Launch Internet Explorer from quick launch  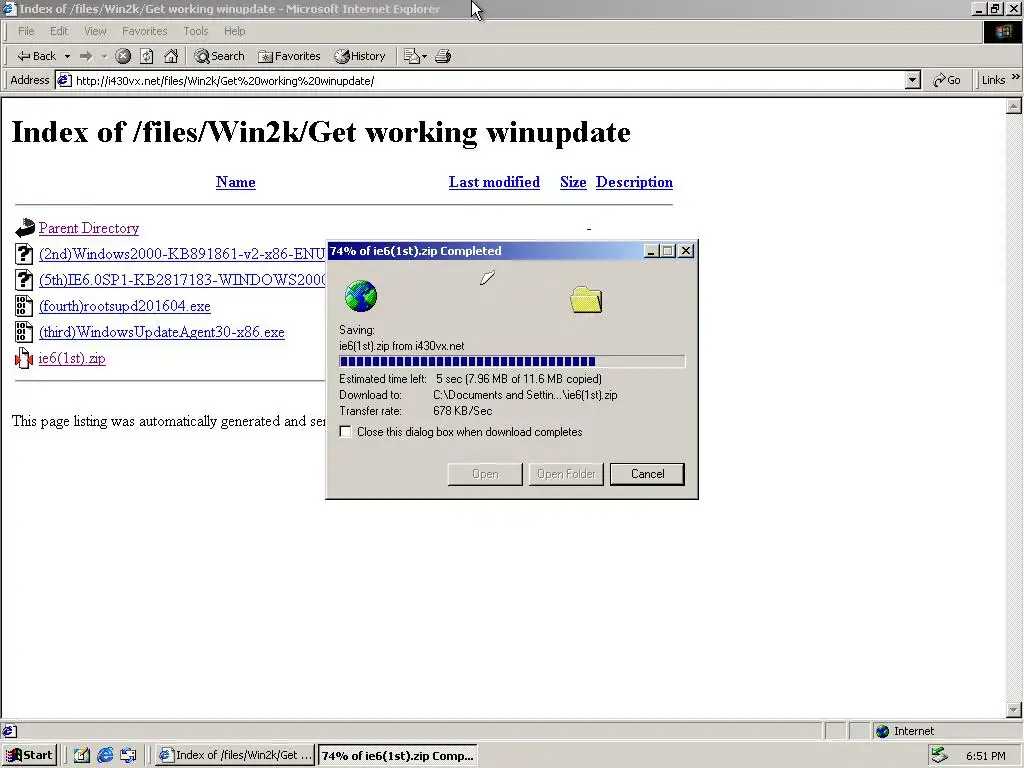[105, 756]
